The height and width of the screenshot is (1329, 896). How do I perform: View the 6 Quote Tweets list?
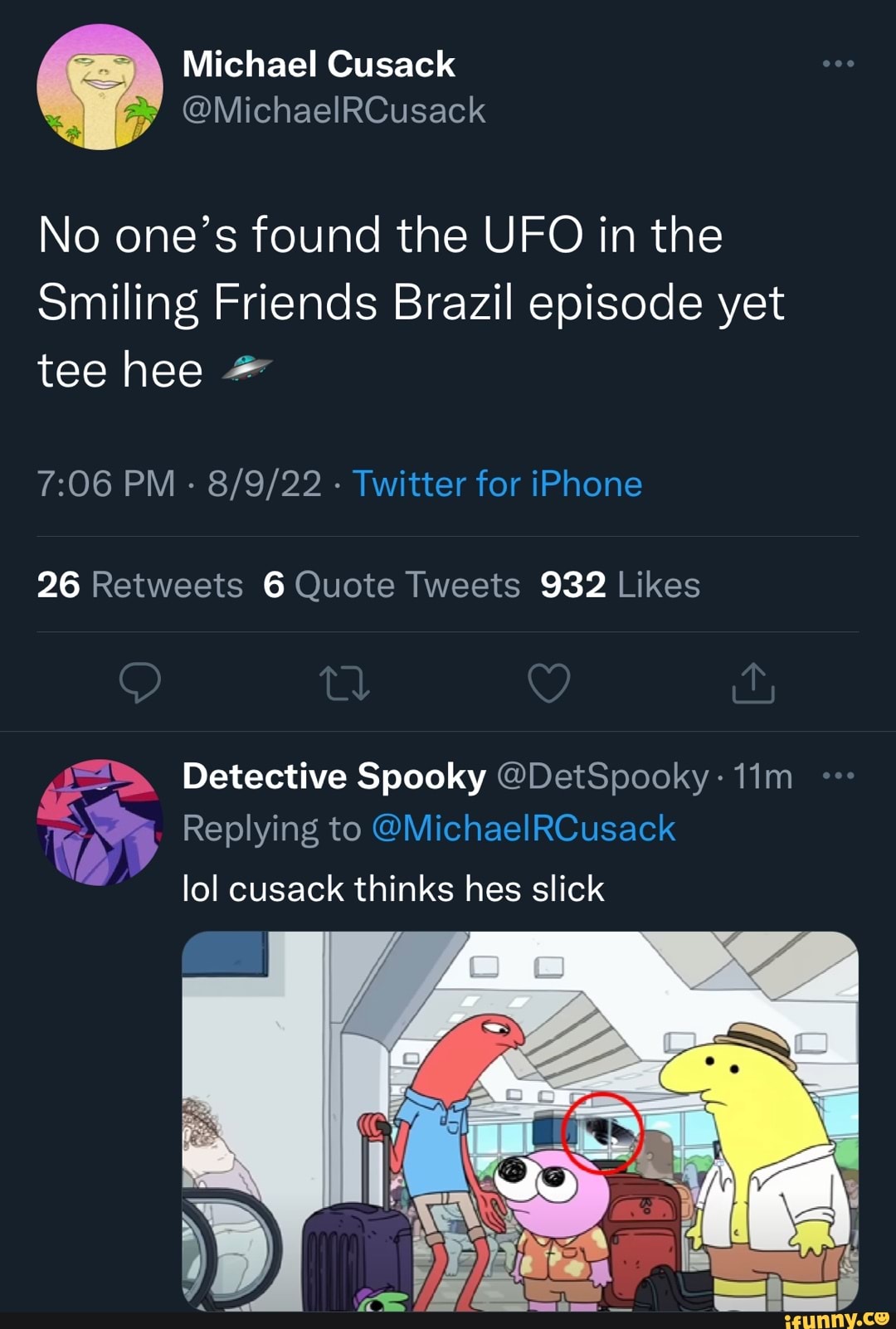pos(391,585)
